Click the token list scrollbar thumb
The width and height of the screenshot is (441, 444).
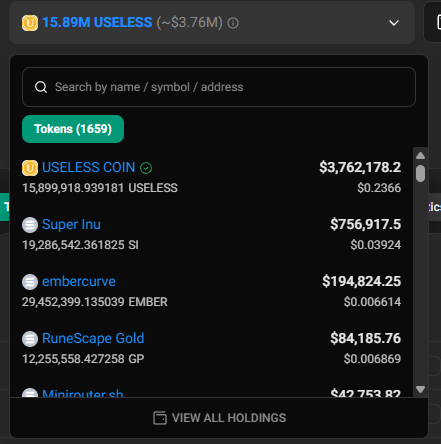click(420, 173)
